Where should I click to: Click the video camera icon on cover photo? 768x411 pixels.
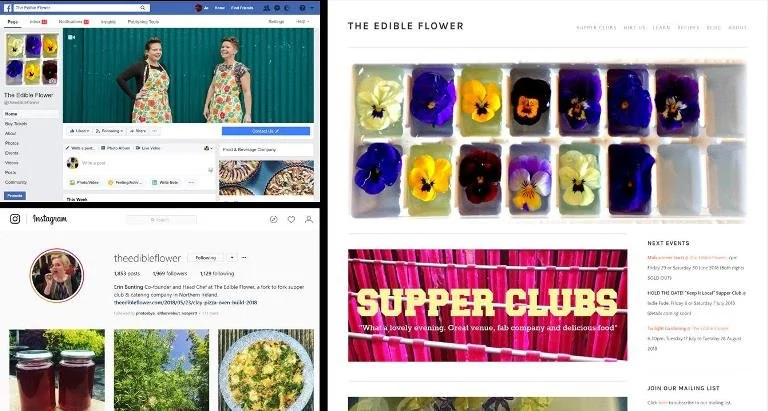(x=72, y=37)
